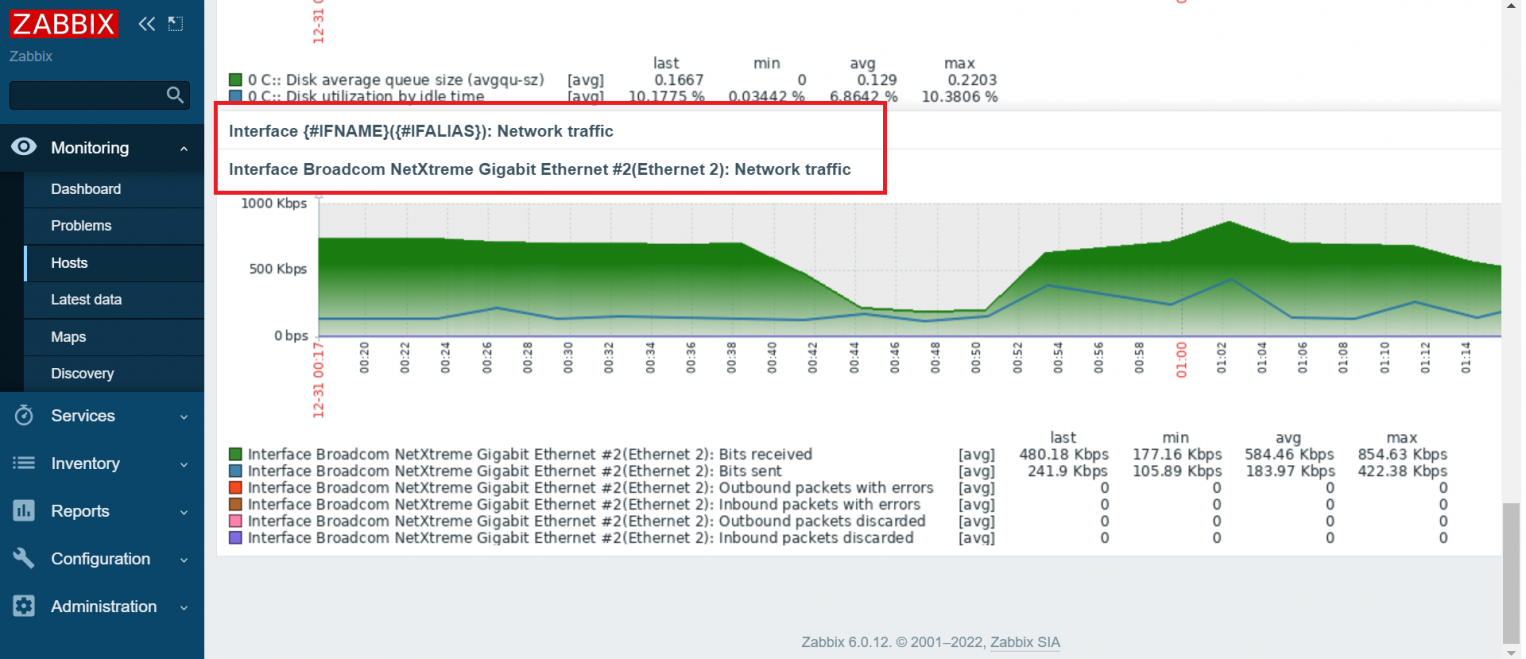Click the Disk average queue size legend label
The height and width of the screenshot is (659, 1526).
[397, 80]
